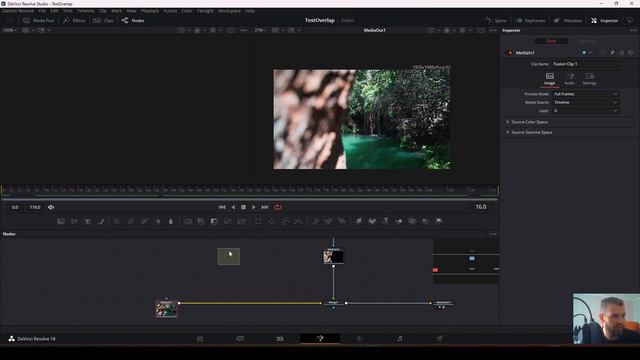Toggle the Media Pool panel
The image size is (640, 360).
[39, 20]
